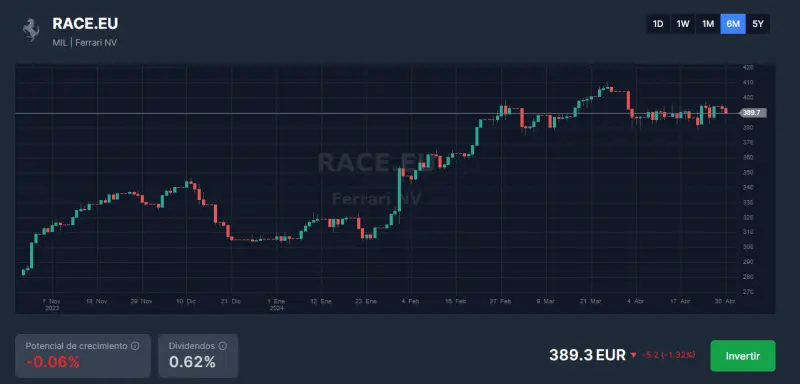This screenshot has height=384, width=800.
Task: Click the RACE.EU ticker title
Action: [85, 23]
